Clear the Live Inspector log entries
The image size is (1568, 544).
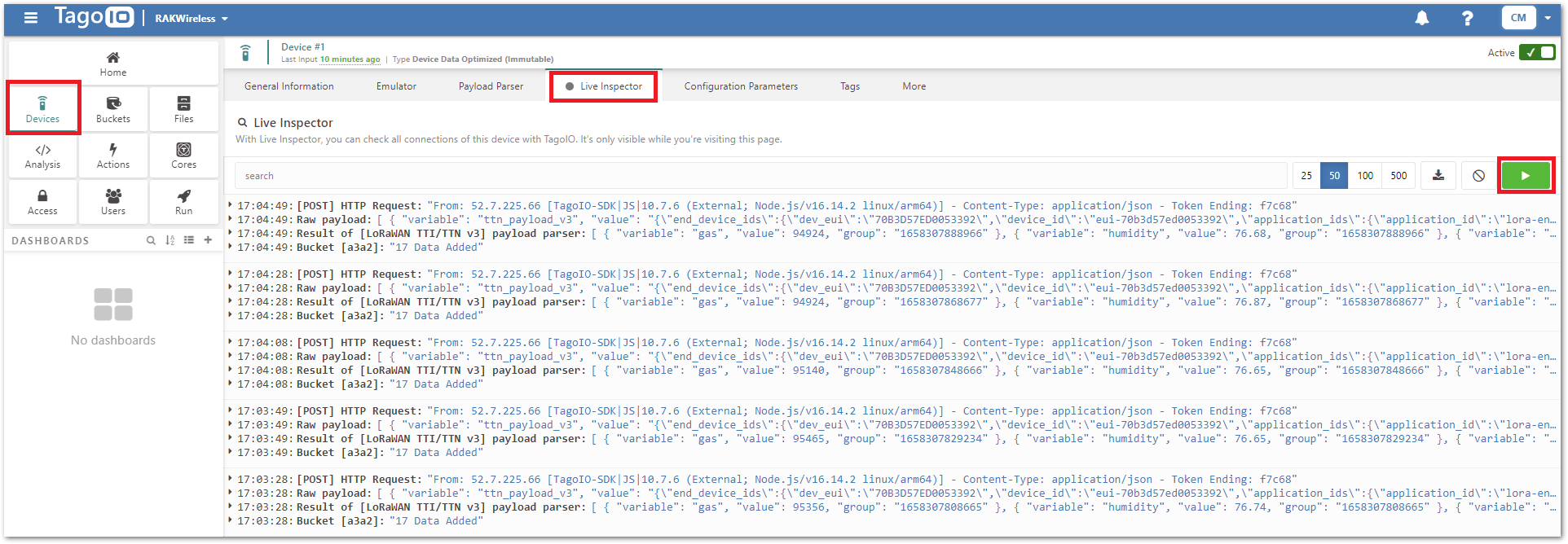click(x=1478, y=176)
